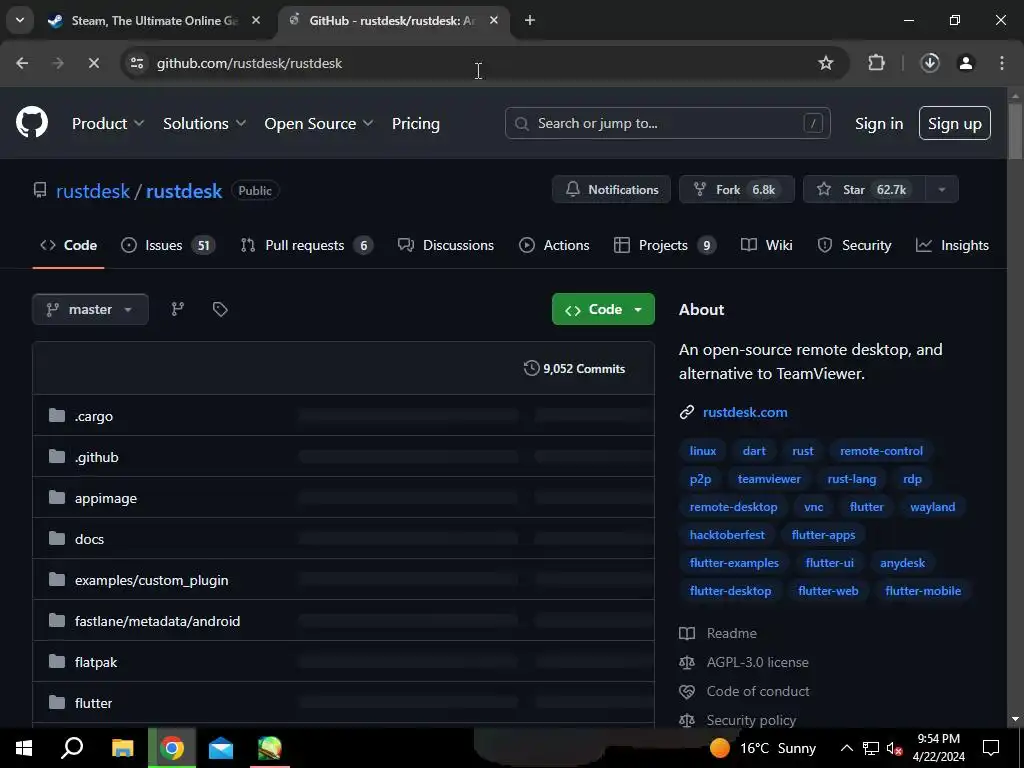Open the master branch dropdown
The height and width of the screenshot is (768, 1024).
90,310
